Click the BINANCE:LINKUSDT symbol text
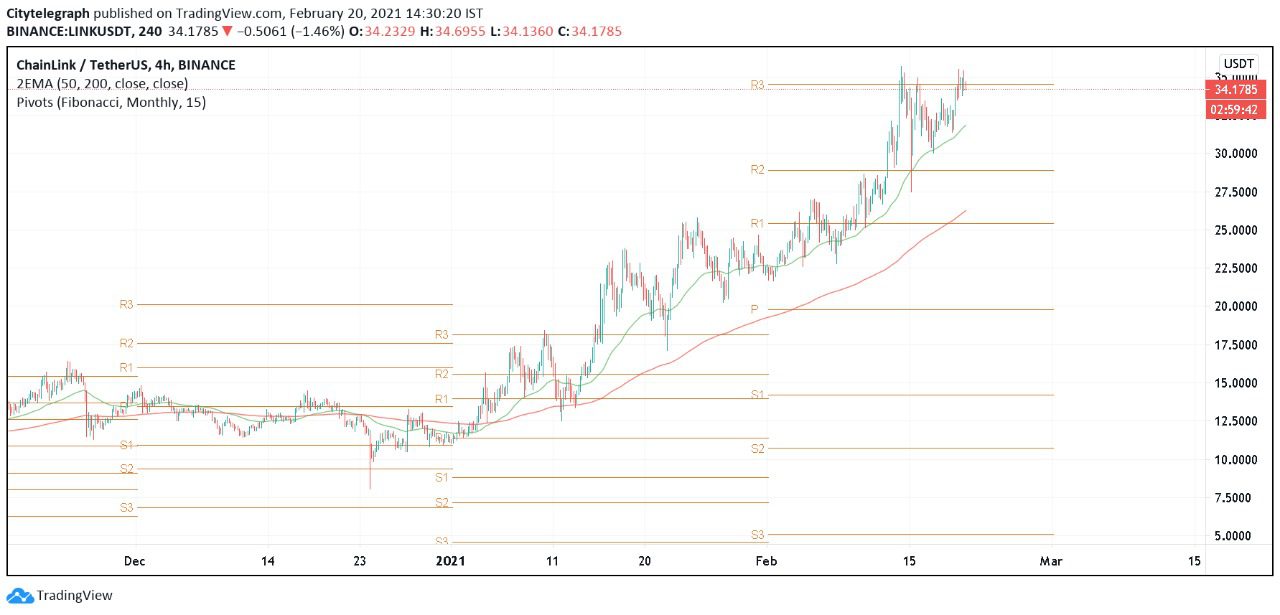 point(69,31)
